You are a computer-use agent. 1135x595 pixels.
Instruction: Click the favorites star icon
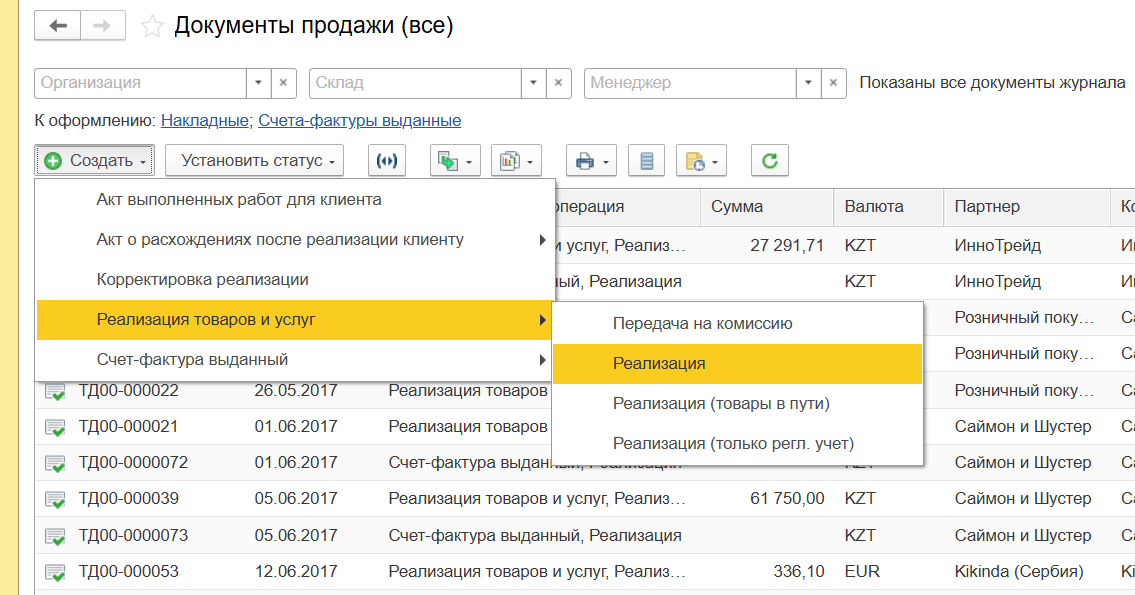[152, 26]
